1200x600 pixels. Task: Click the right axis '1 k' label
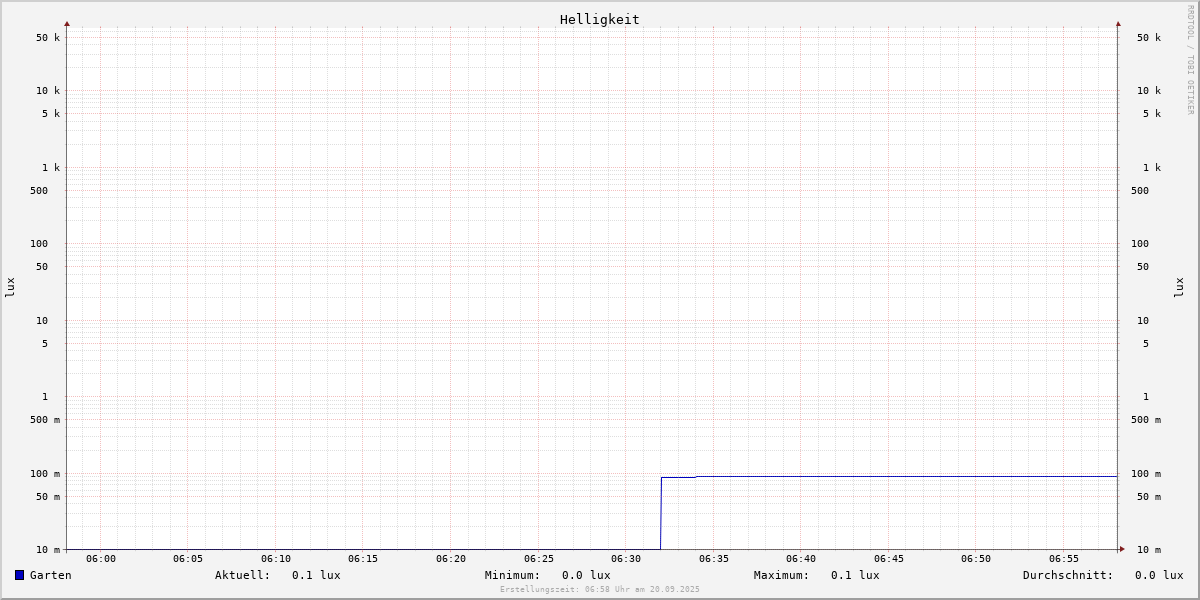pos(1152,168)
